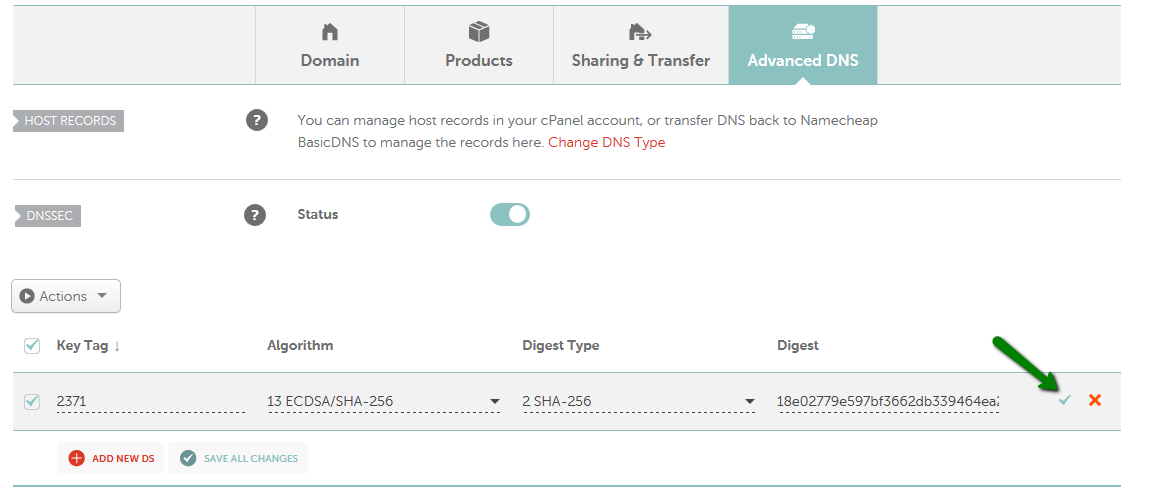Click the Add New DS button
The width and height of the screenshot is (1160, 498).
(x=110, y=458)
